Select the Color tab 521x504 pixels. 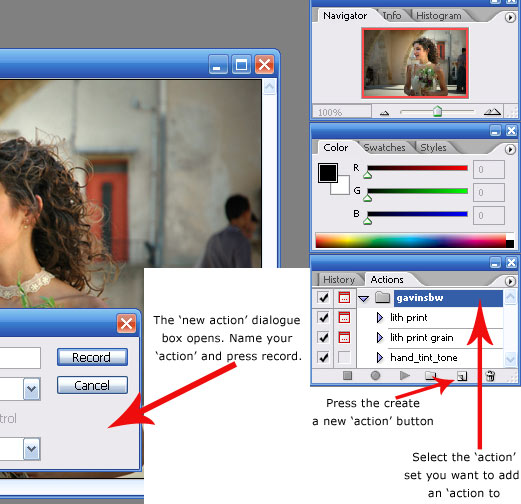pos(336,147)
